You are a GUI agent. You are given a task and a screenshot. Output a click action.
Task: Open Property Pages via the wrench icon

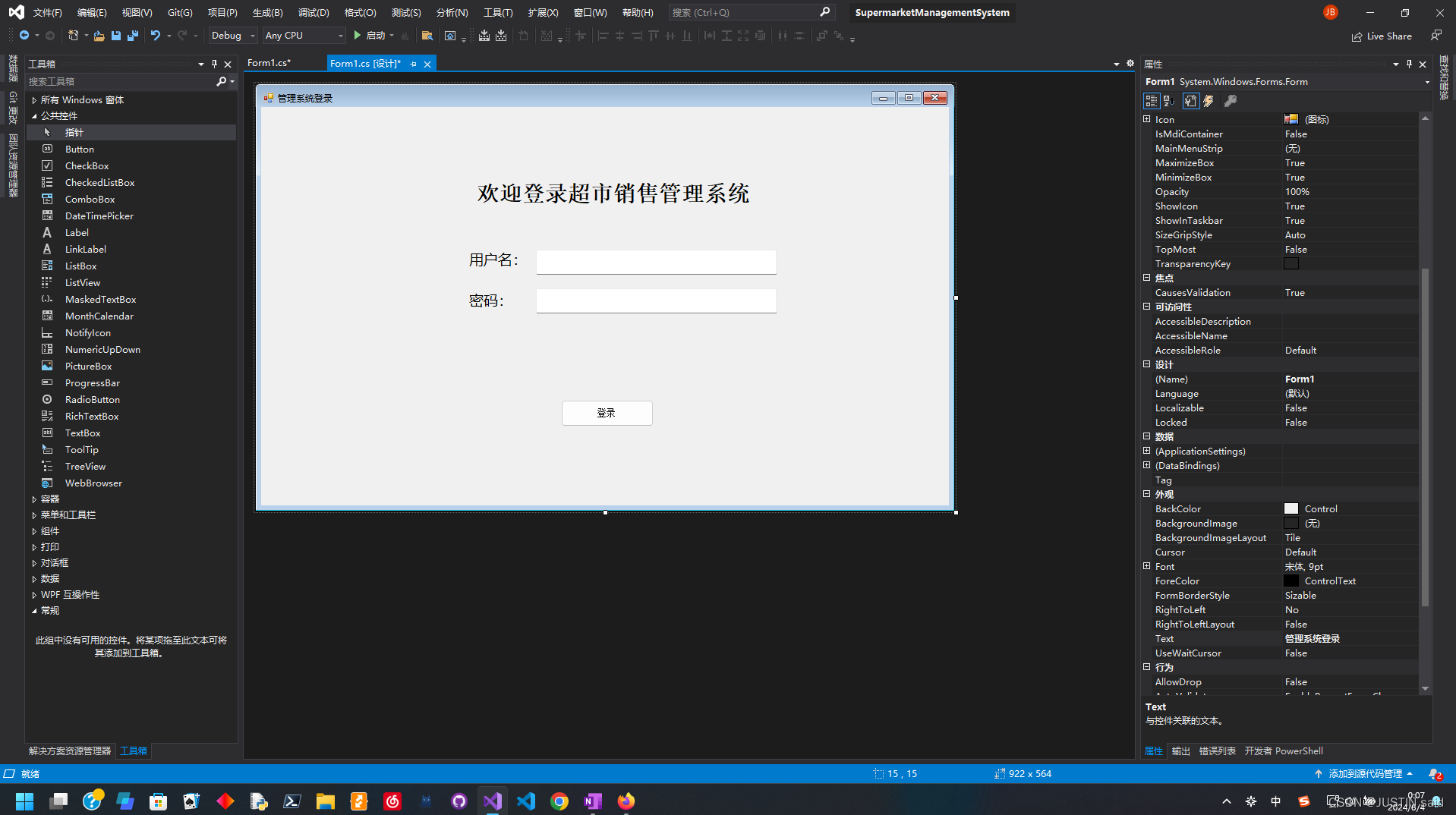pyautogui.click(x=1231, y=101)
